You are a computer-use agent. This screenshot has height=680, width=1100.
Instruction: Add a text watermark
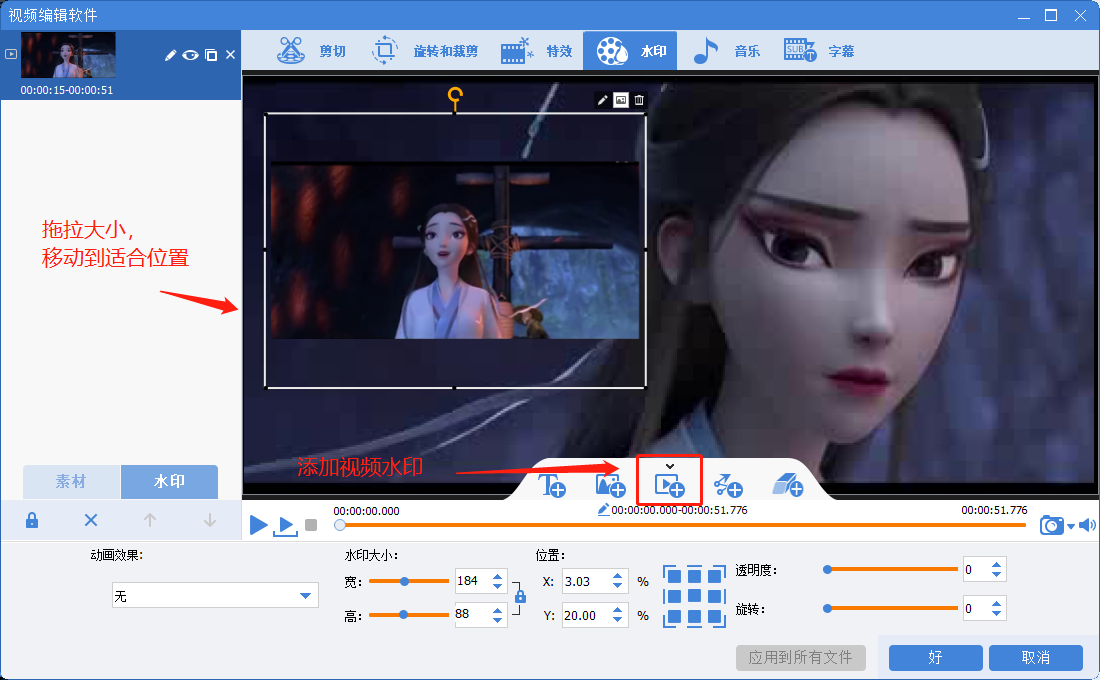click(551, 485)
